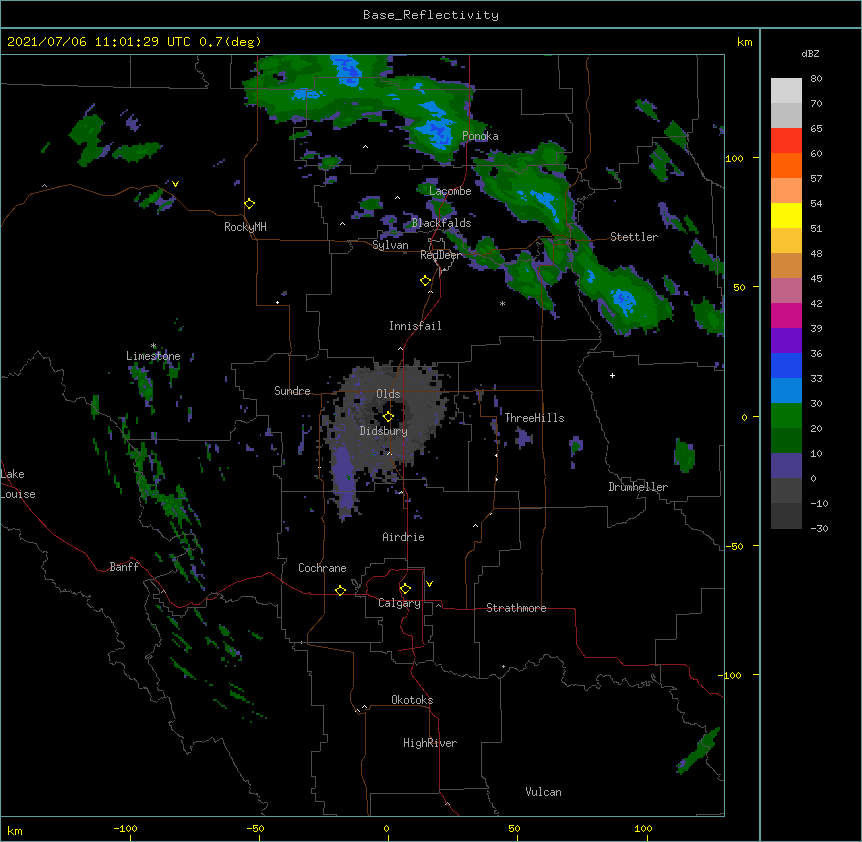The width and height of the screenshot is (862, 842).
Task: Pick the yellow legend swatch below 54 dBZ
Action: [x=786, y=215]
